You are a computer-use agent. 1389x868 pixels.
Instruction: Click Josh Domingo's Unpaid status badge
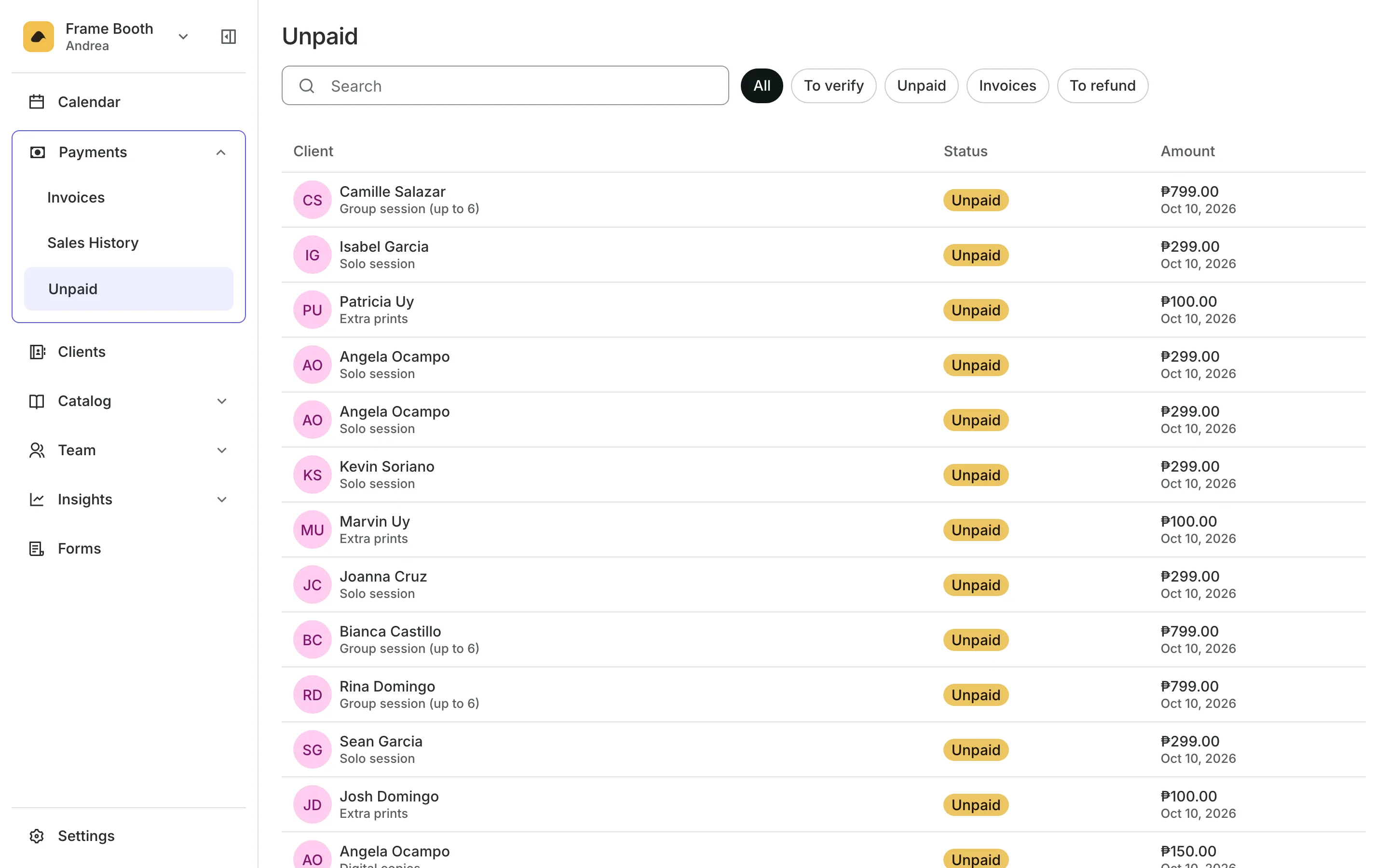pos(976,805)
